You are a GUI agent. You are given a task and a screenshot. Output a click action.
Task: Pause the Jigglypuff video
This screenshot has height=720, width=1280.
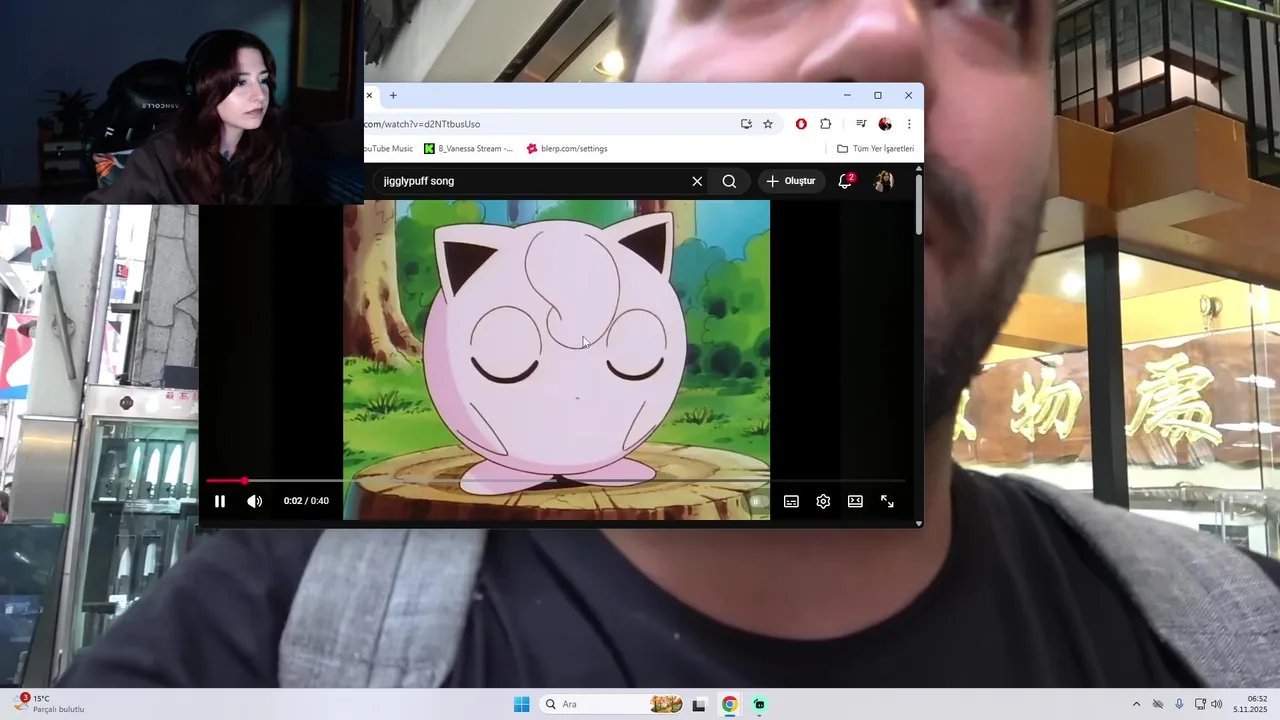(220, 501)
